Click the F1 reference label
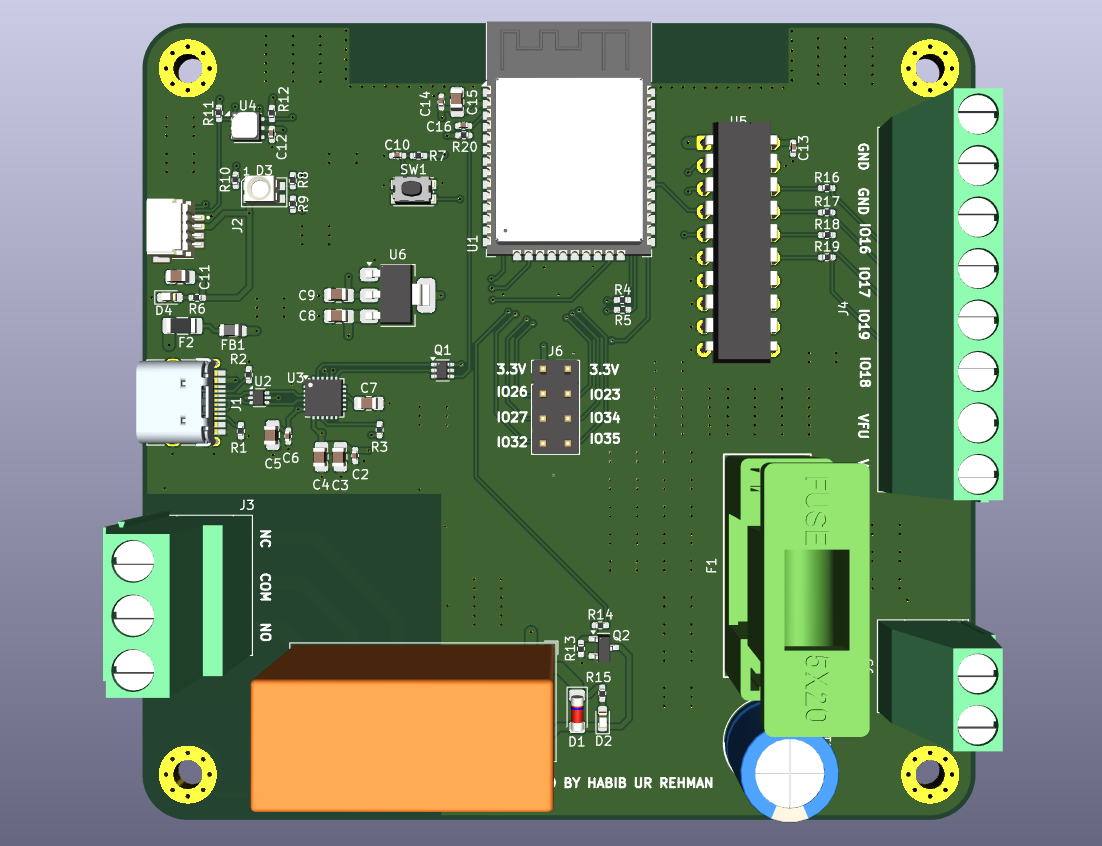This screenshot has width=1102, height=846. pos(712,566)
